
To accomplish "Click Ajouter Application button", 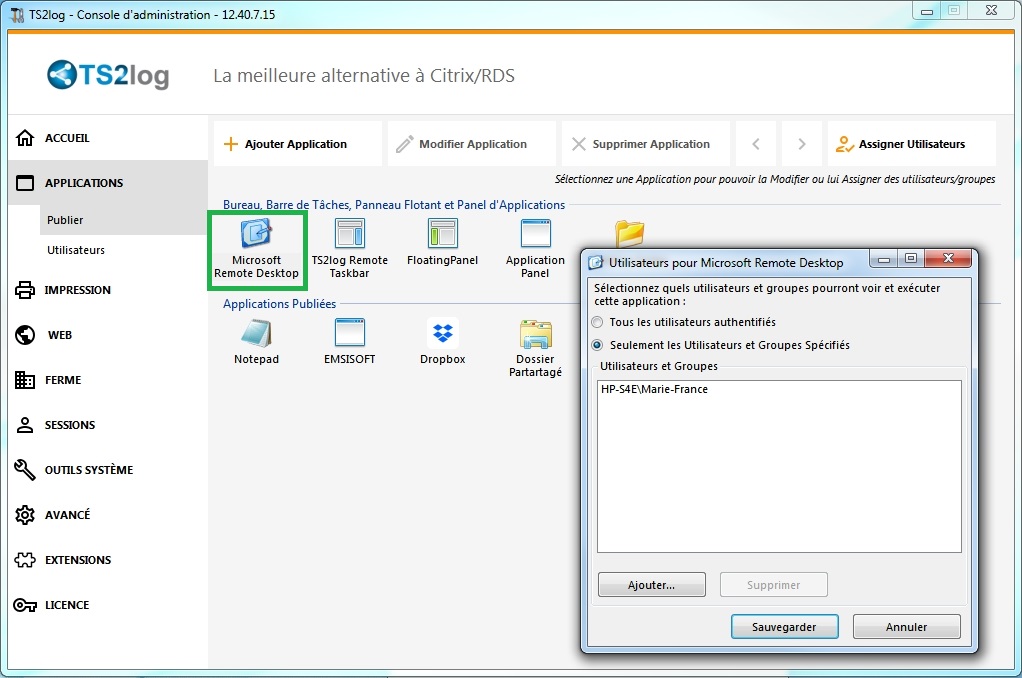I will pyautogui.click(x=298, y=144).
